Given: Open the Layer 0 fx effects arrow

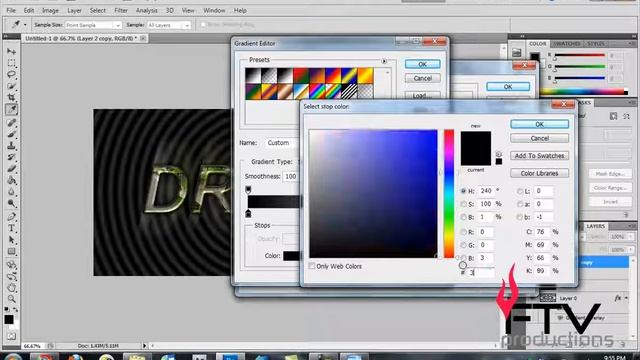Looking at the screenshot, I should pos(627,298).
